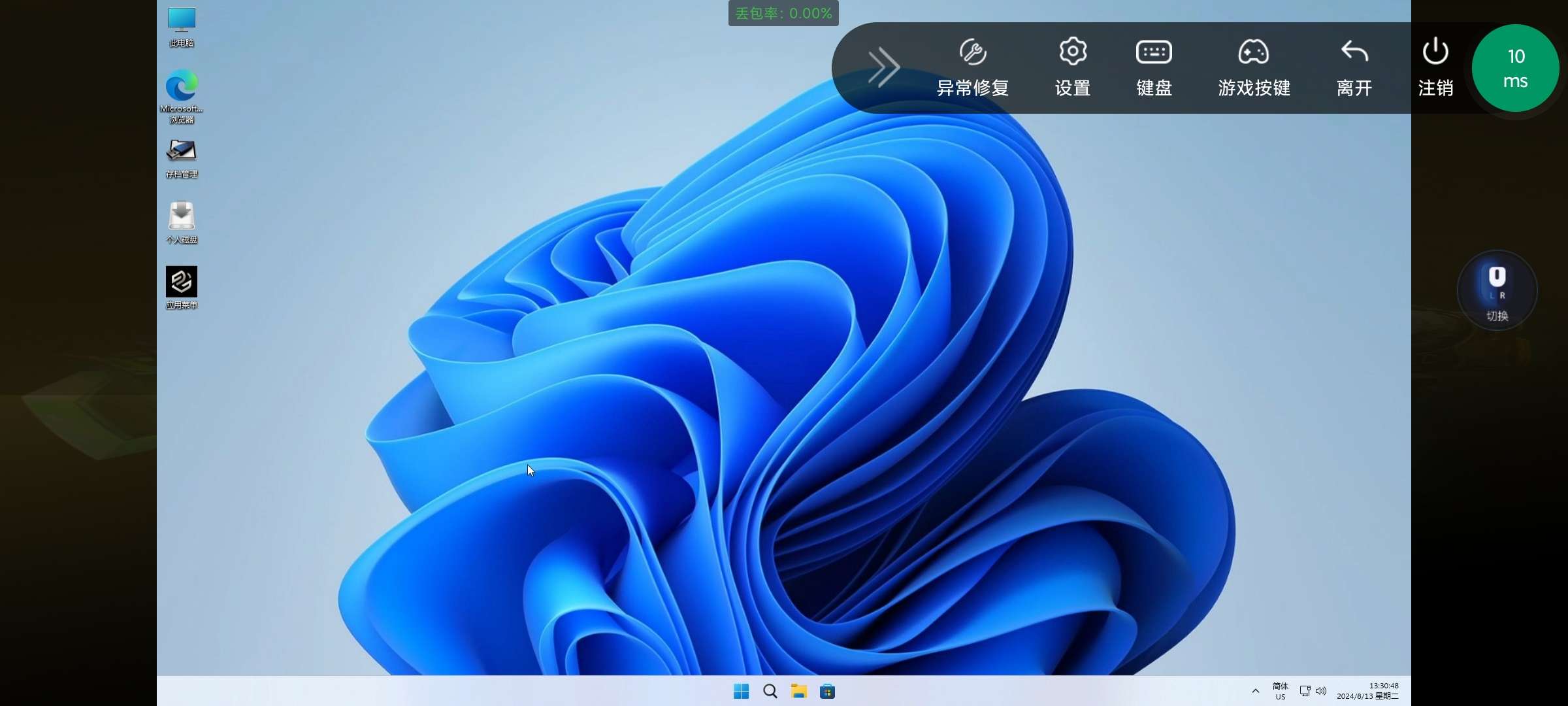Screen dimensions: 1568x706
Task: Open the 此电脑 desktop icon
Action: click(x=182, y=27)
